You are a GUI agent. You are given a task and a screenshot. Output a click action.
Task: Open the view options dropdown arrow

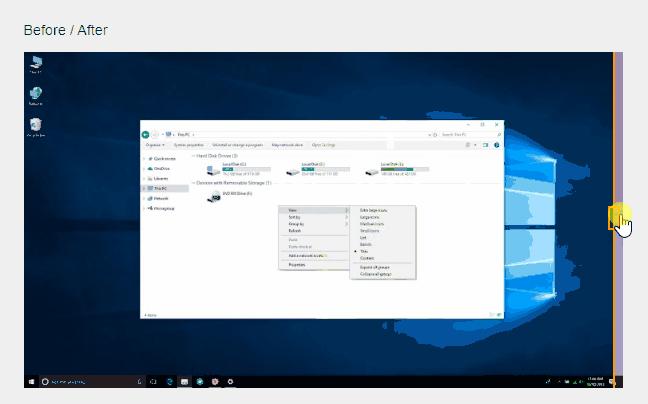475,145
